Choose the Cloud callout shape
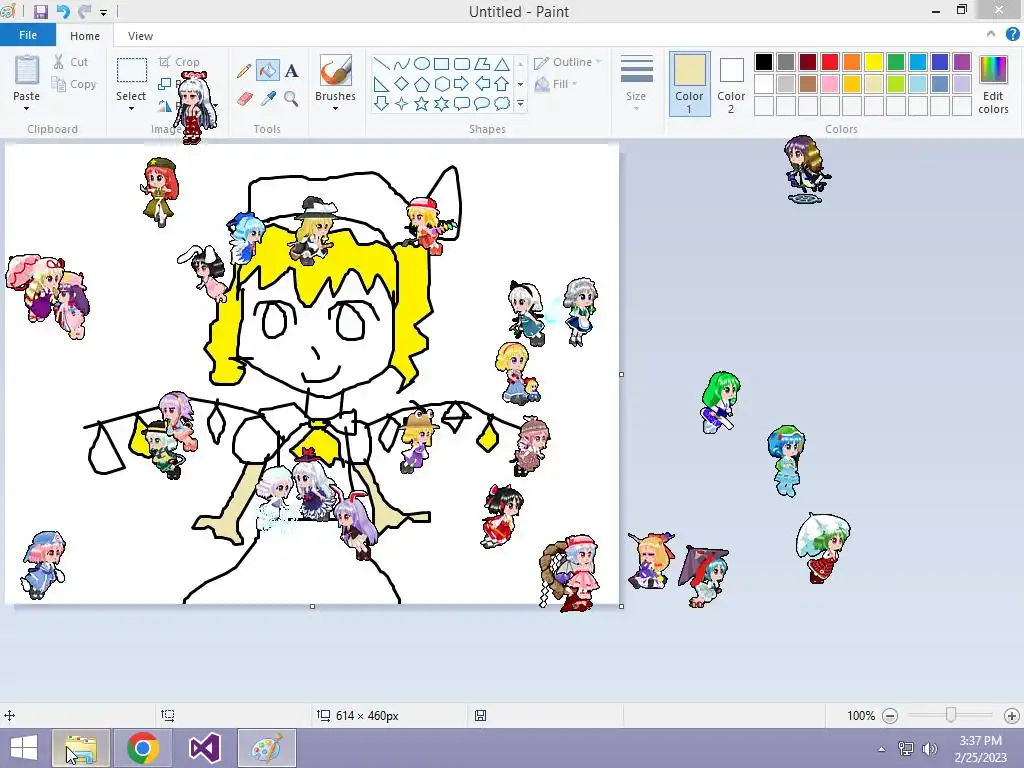Screen dimensions: 1024x768 click(x=502, y=104)
